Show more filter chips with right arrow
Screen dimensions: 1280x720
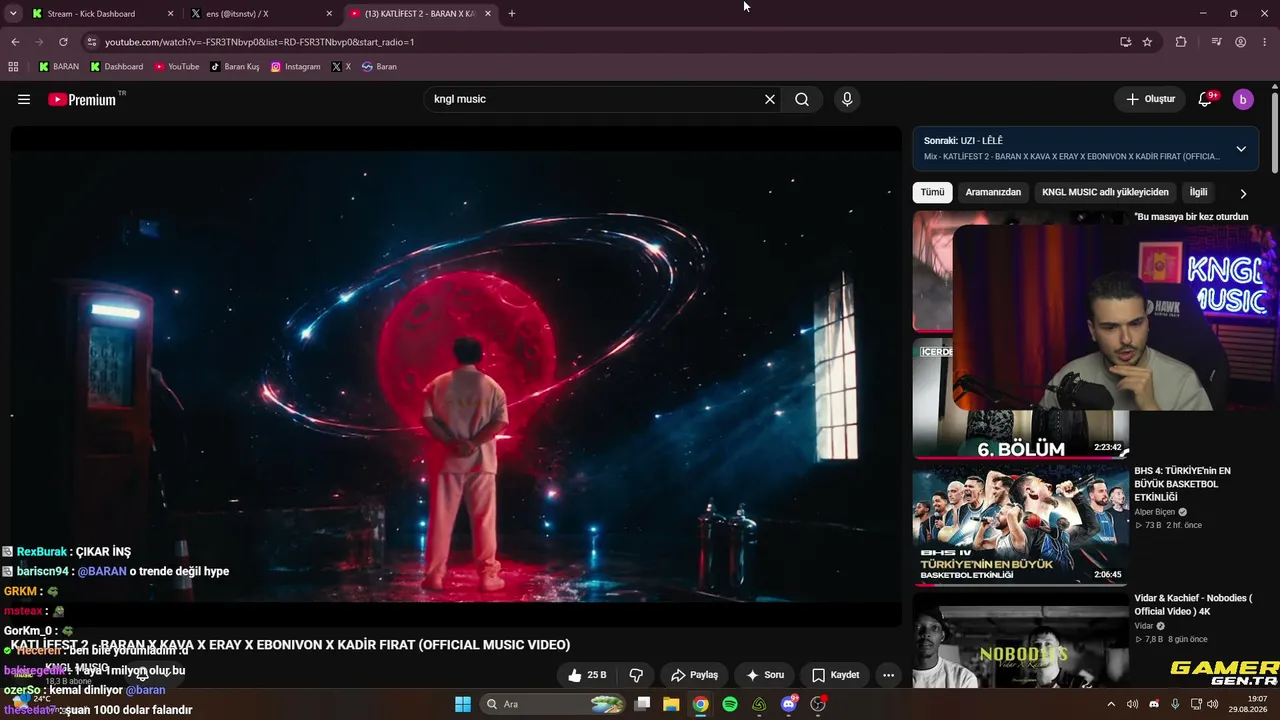pos(1243,193)
